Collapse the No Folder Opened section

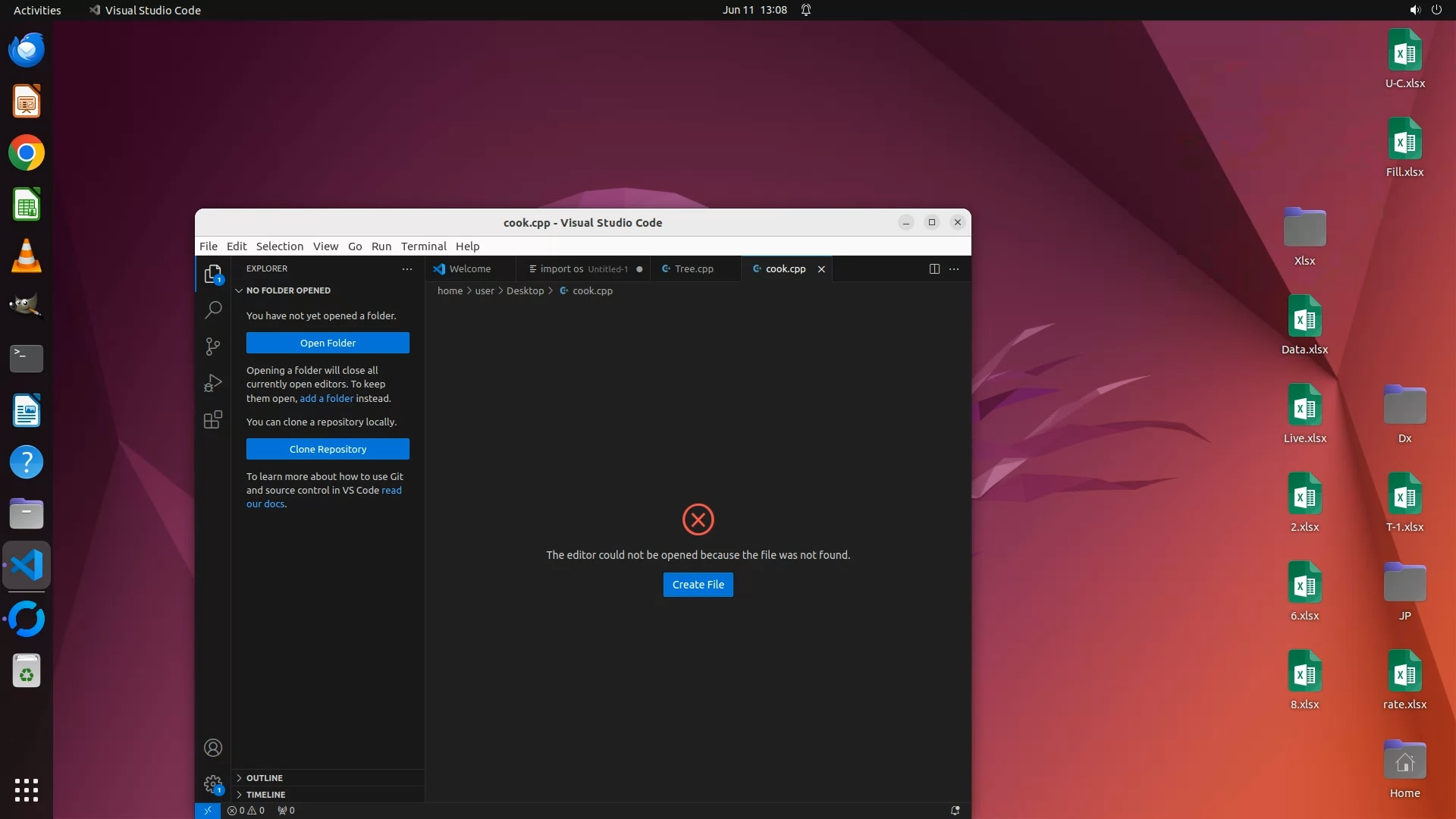287,290
